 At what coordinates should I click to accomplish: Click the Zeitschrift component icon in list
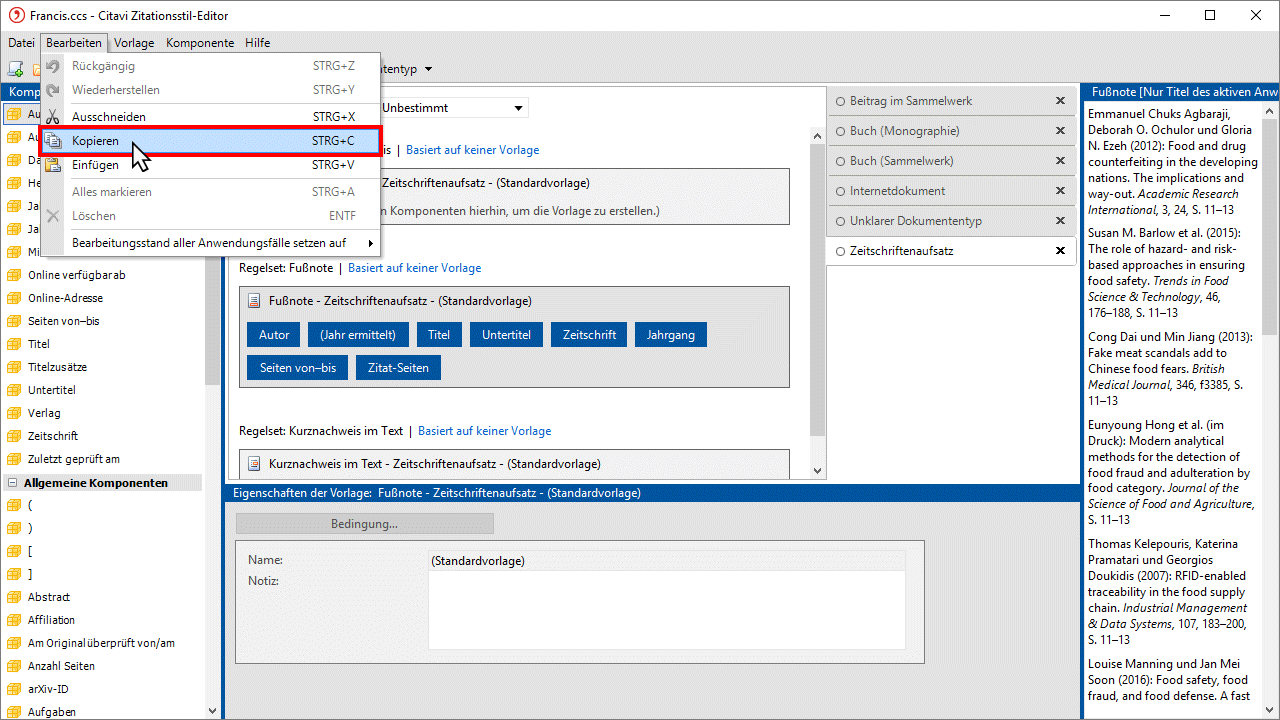[x=14, y=436]
